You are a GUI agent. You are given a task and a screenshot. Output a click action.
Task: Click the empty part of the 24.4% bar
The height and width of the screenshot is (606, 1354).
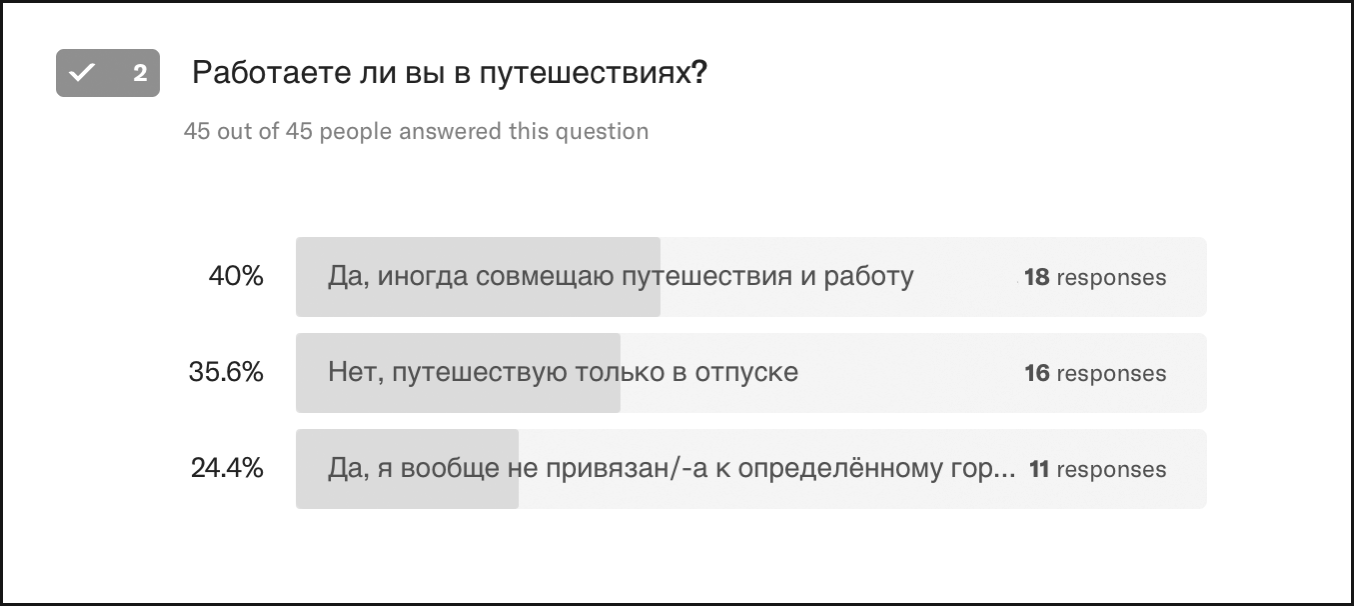click(862, 469)
